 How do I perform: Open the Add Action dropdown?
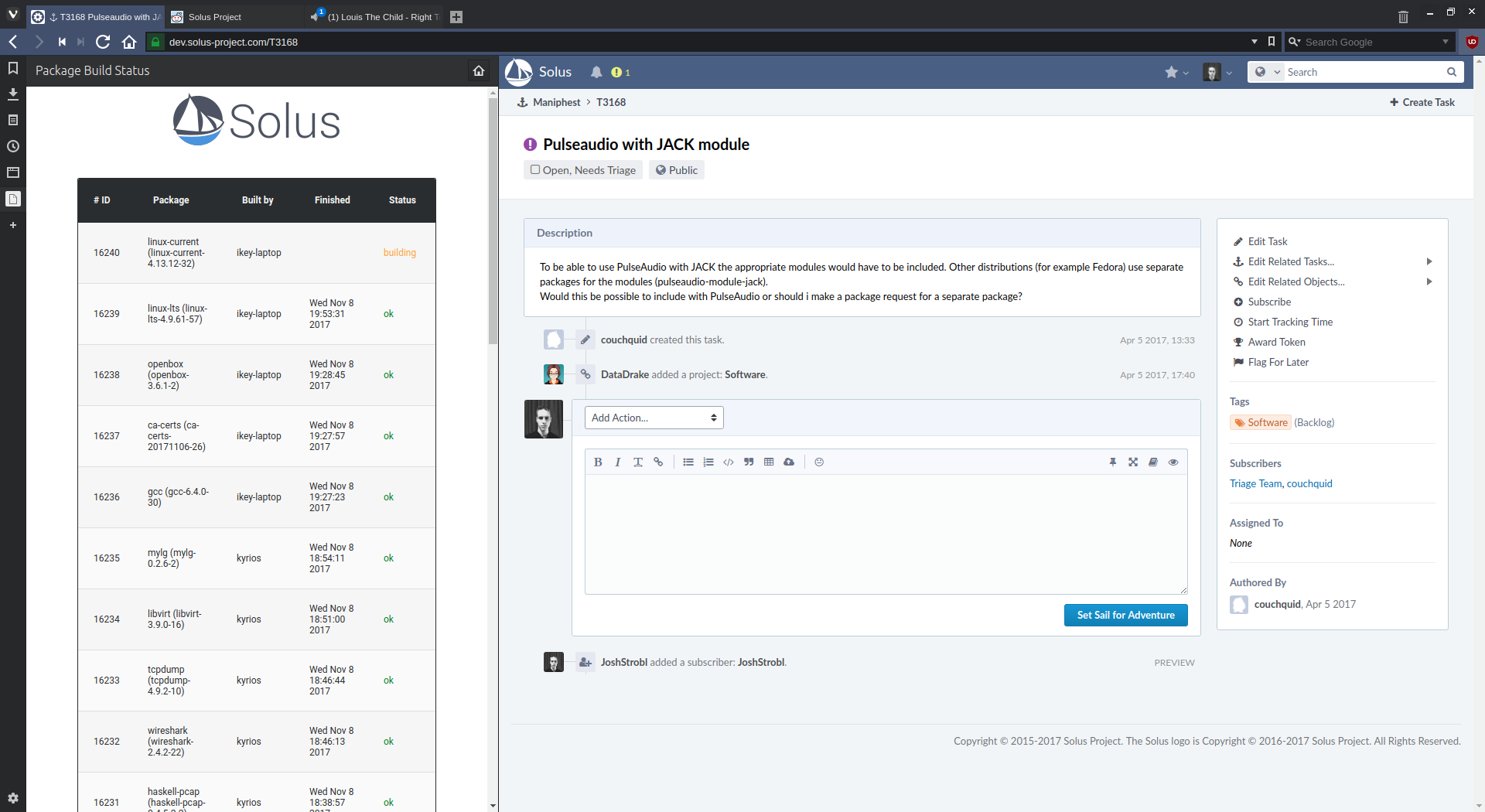tap(654, 418)
